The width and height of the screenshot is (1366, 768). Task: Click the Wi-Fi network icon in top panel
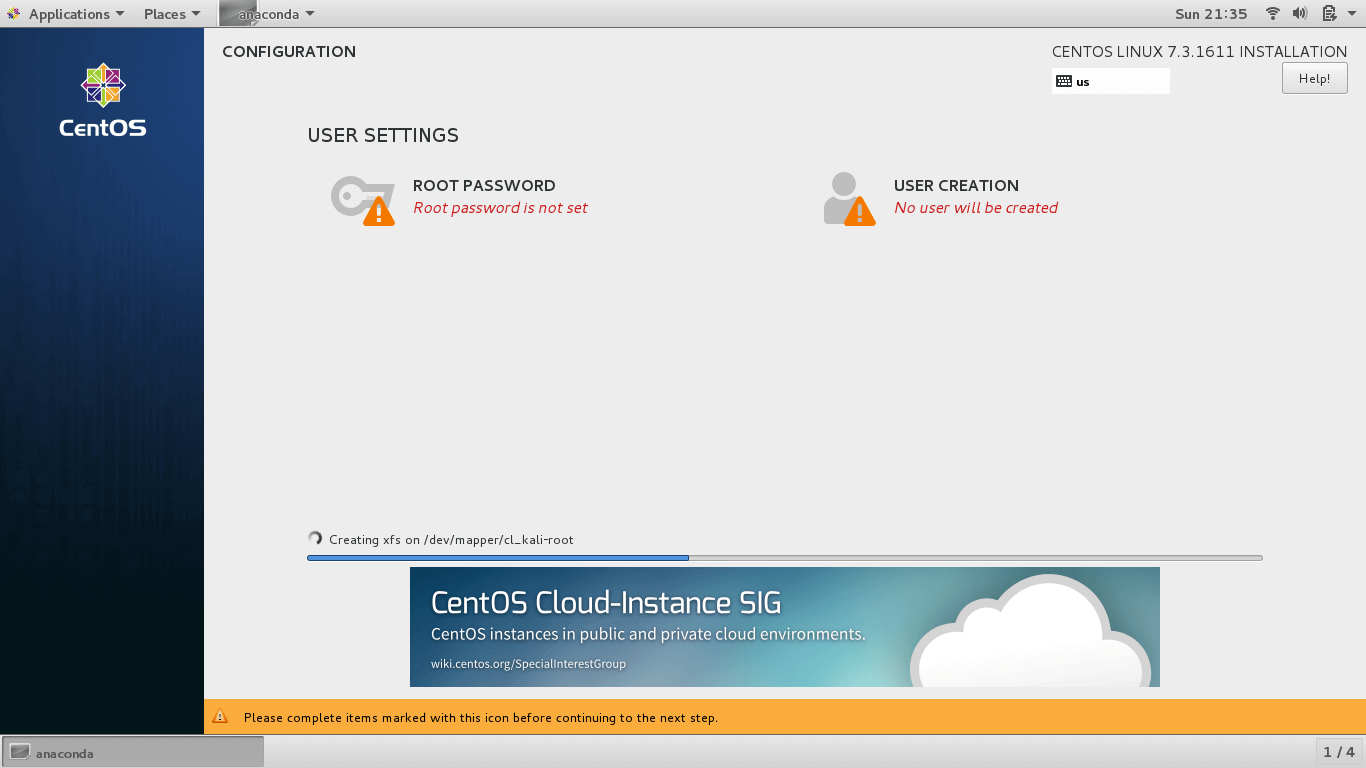[x=1273, y=14]
